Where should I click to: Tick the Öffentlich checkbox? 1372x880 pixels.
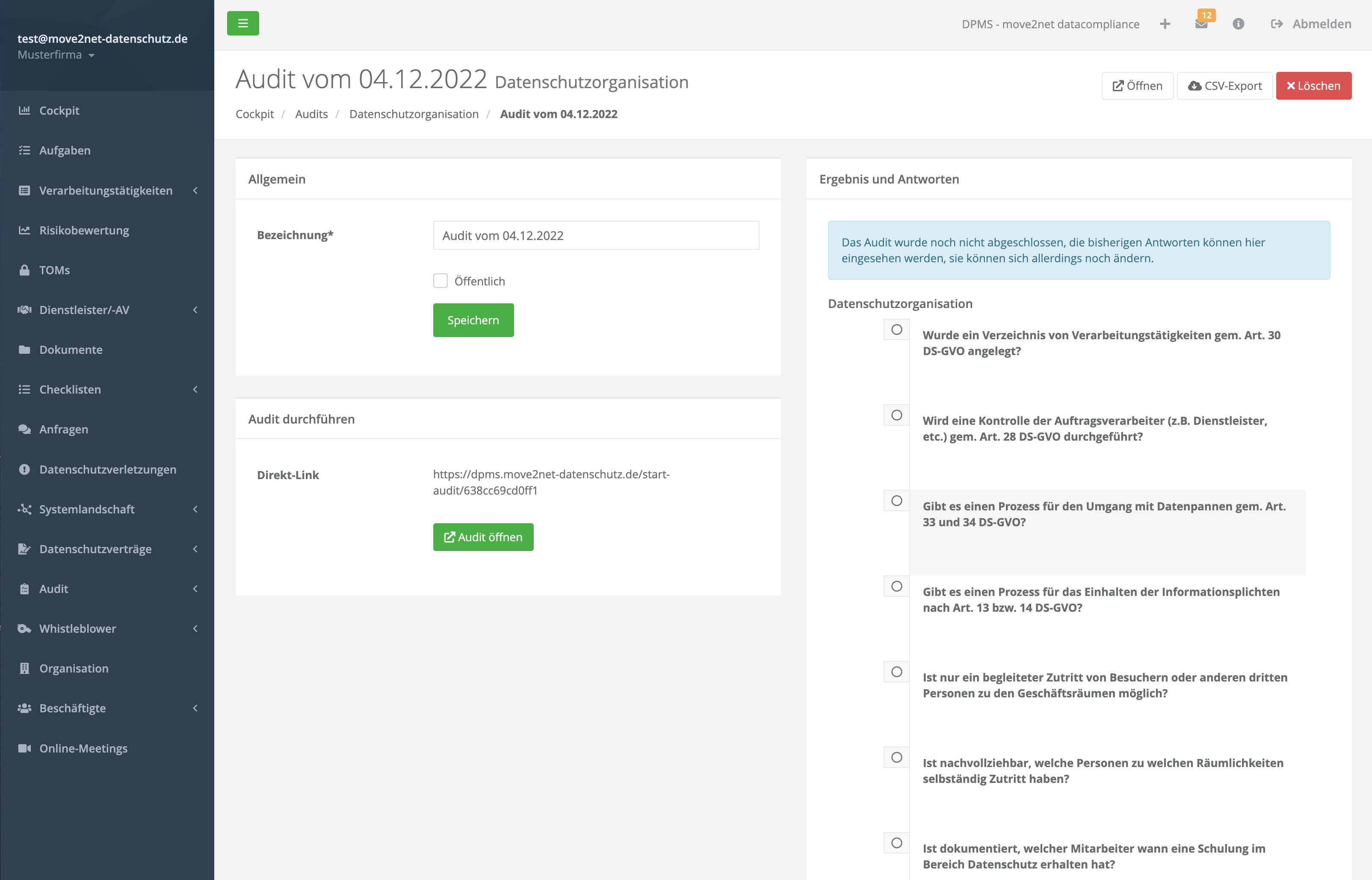pos(440,281)
